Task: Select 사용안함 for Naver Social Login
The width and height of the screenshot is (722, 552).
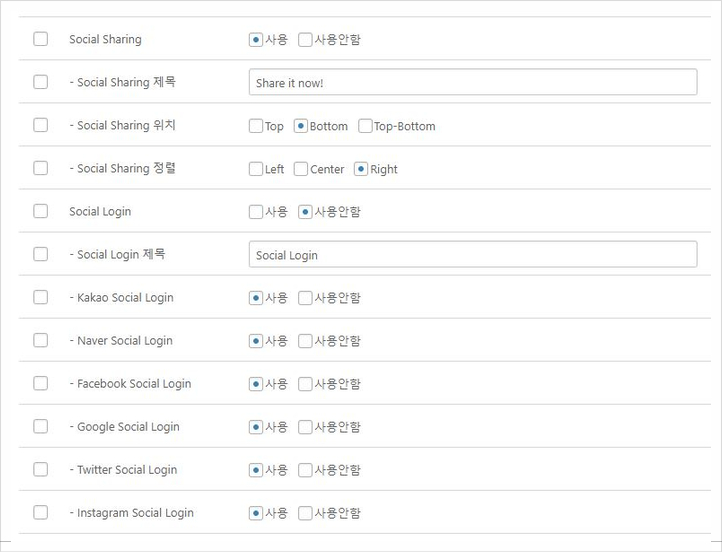Action: tap(305, 341)
